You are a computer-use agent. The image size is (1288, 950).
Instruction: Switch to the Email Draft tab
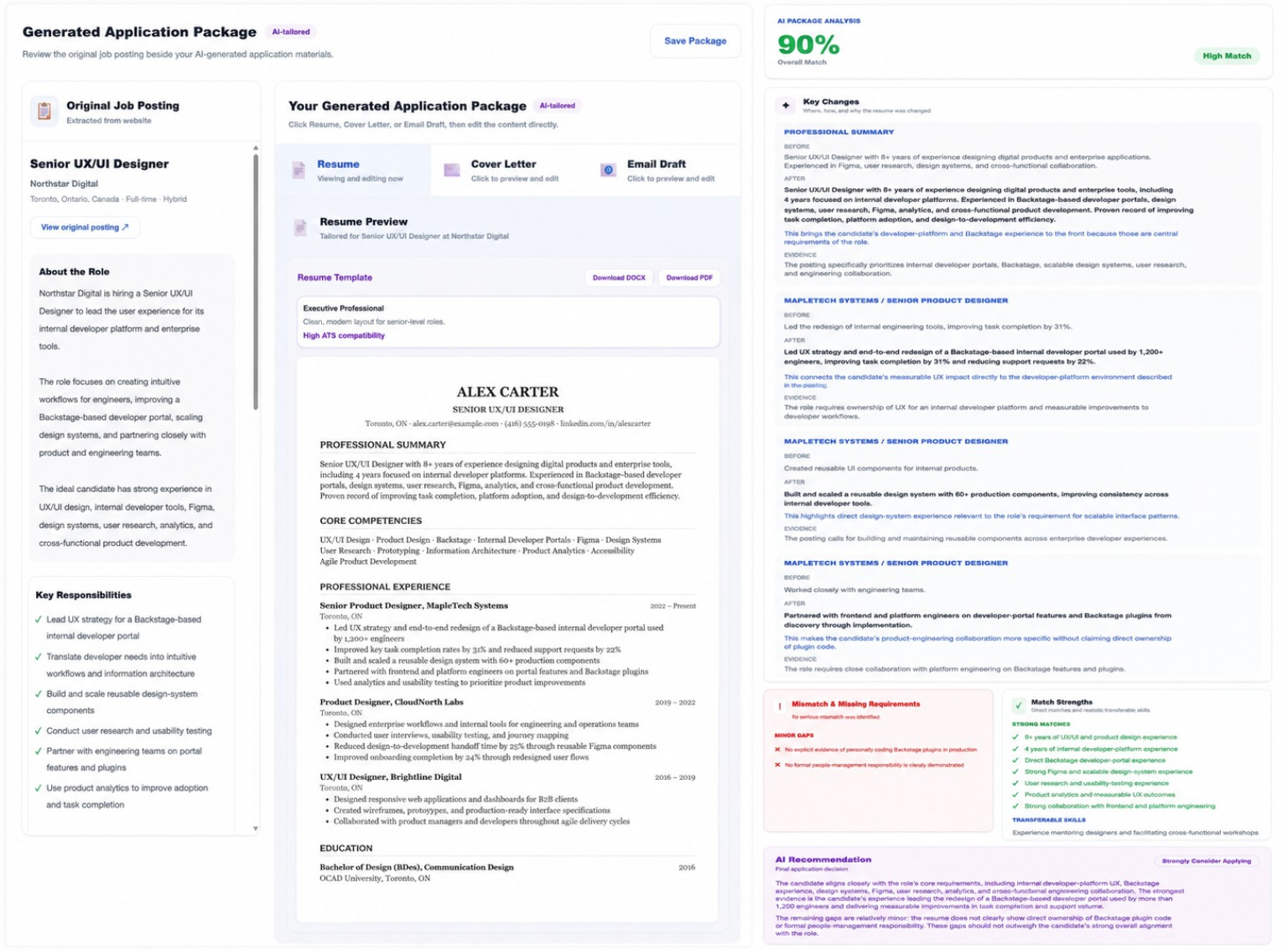664,170
